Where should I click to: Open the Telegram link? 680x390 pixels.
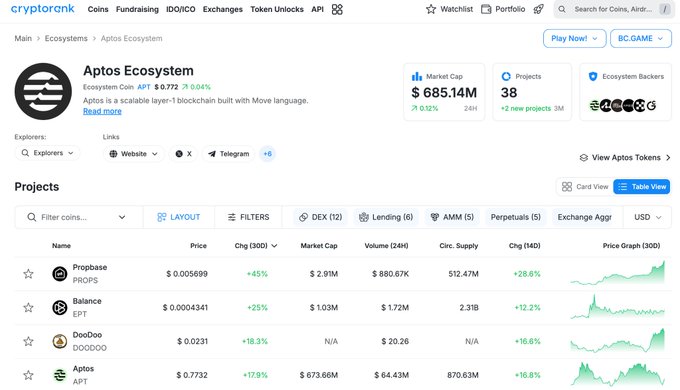[229, 154]
